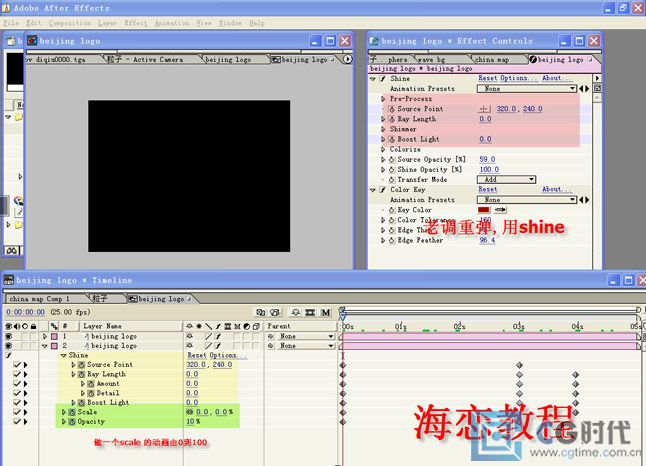Open the Effect menu

[x=136, y=23]
